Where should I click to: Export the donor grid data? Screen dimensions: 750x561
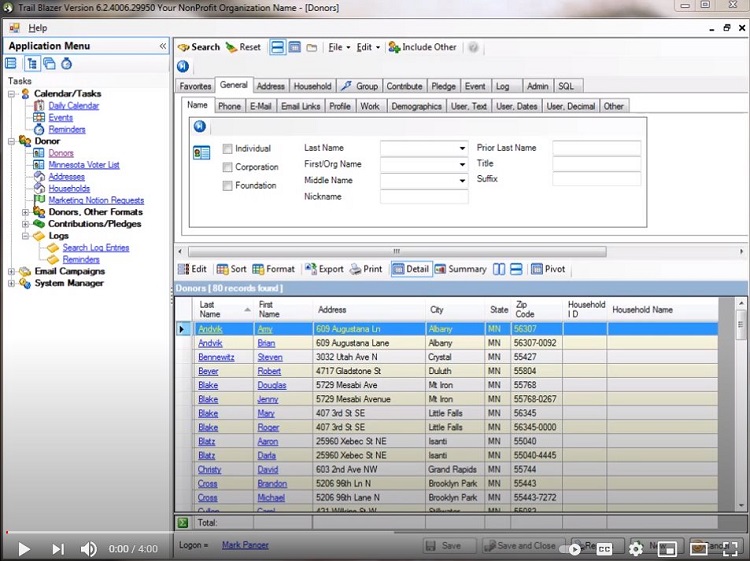pos(324,269)
